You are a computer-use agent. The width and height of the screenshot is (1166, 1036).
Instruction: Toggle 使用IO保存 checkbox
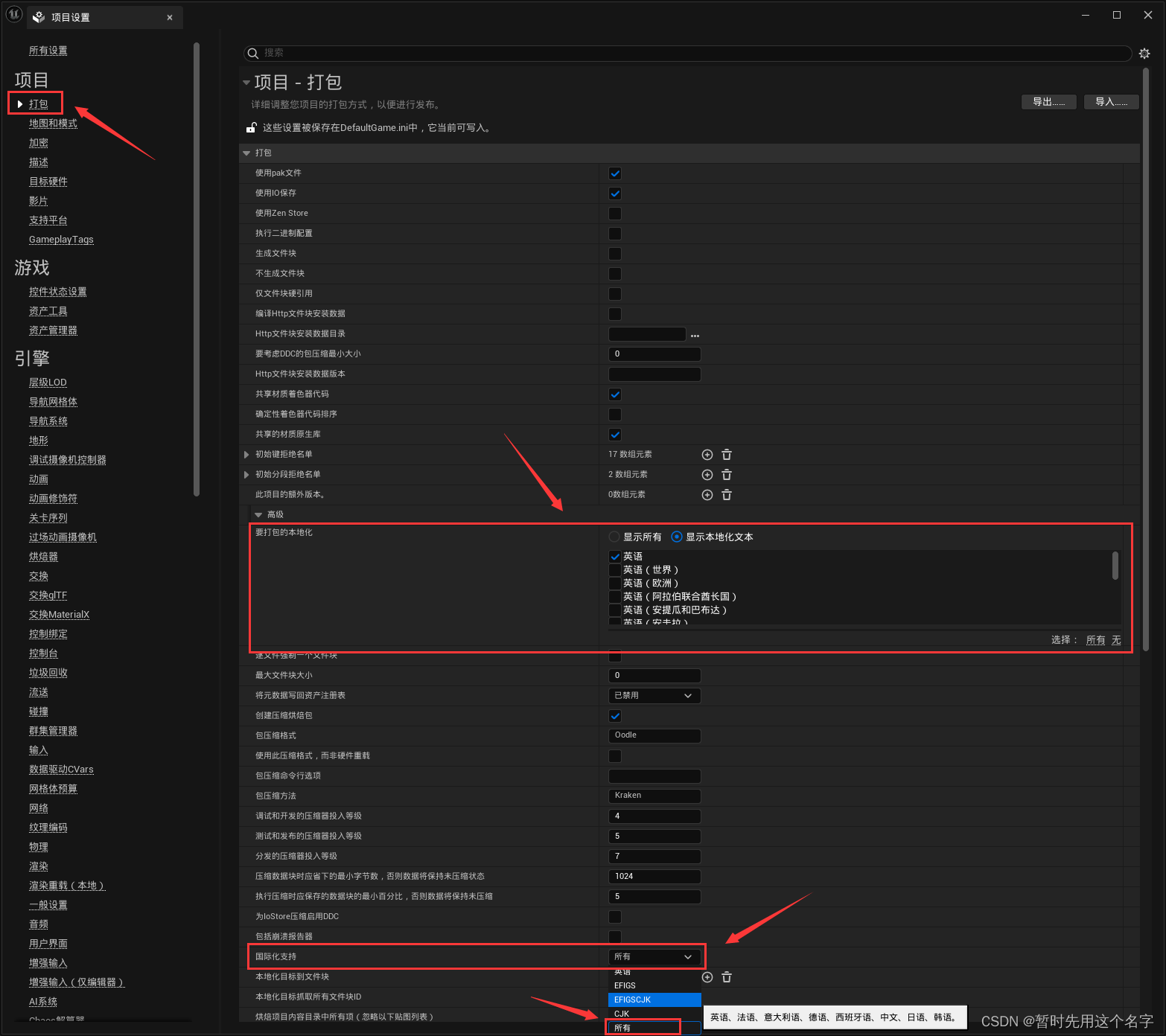(x=615, y=194)
